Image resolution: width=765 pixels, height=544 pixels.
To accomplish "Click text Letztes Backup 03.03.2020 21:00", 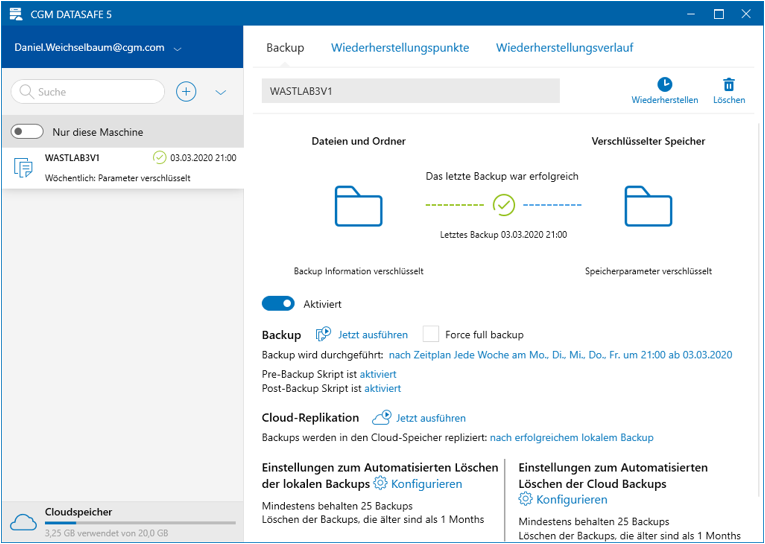I will point(503,235).
